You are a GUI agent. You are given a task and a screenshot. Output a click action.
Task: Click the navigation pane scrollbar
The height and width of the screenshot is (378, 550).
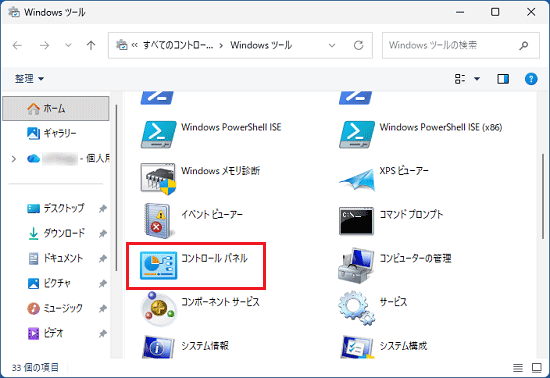(x=116, y=188)
